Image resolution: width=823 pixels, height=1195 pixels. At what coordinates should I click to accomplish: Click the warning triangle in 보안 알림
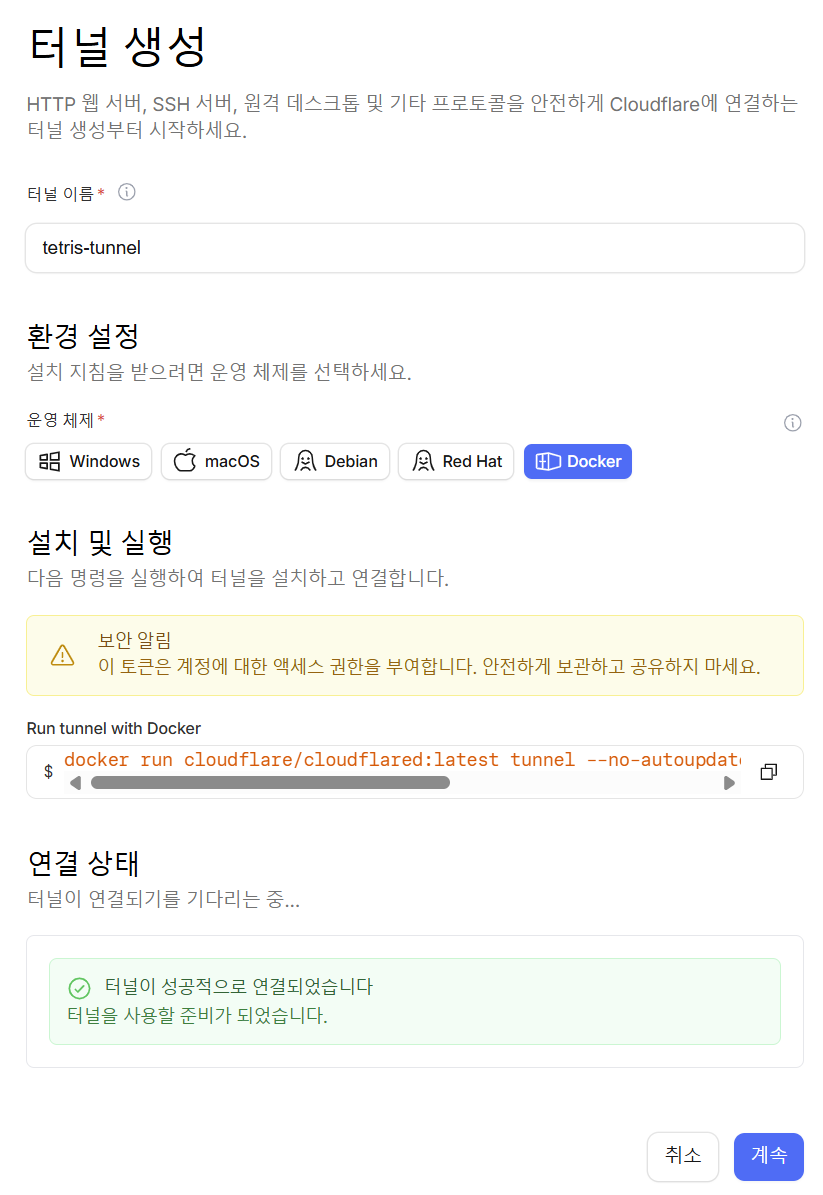tap(62, 655)
